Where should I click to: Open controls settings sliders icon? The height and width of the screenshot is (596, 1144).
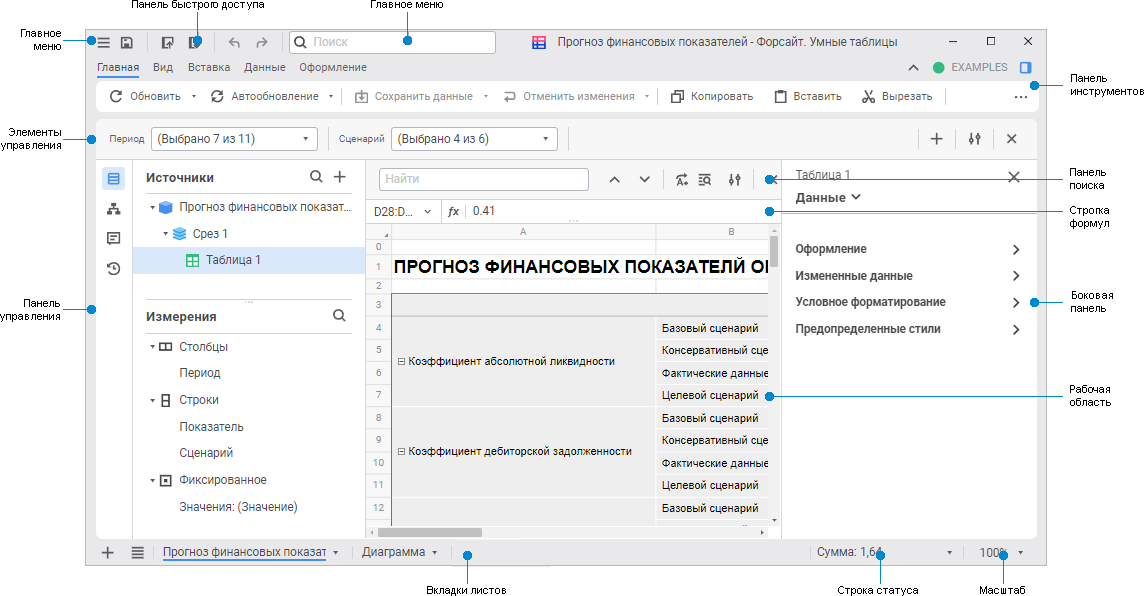975,139
